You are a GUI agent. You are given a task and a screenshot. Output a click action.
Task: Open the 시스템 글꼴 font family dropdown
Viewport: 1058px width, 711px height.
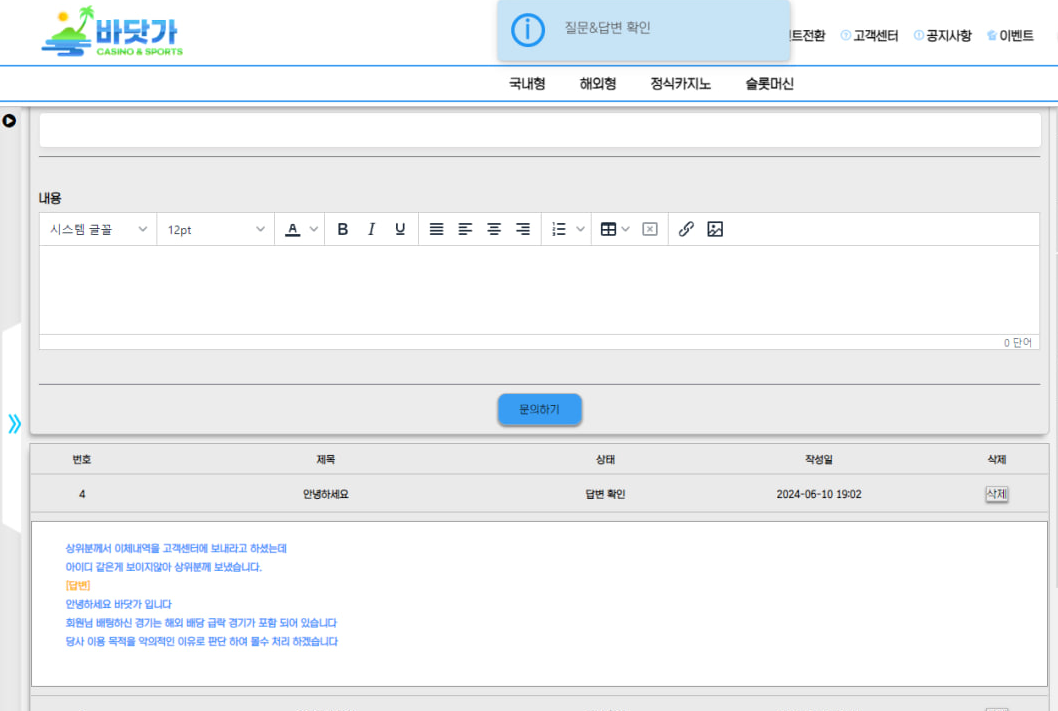(x=98, y=229)
